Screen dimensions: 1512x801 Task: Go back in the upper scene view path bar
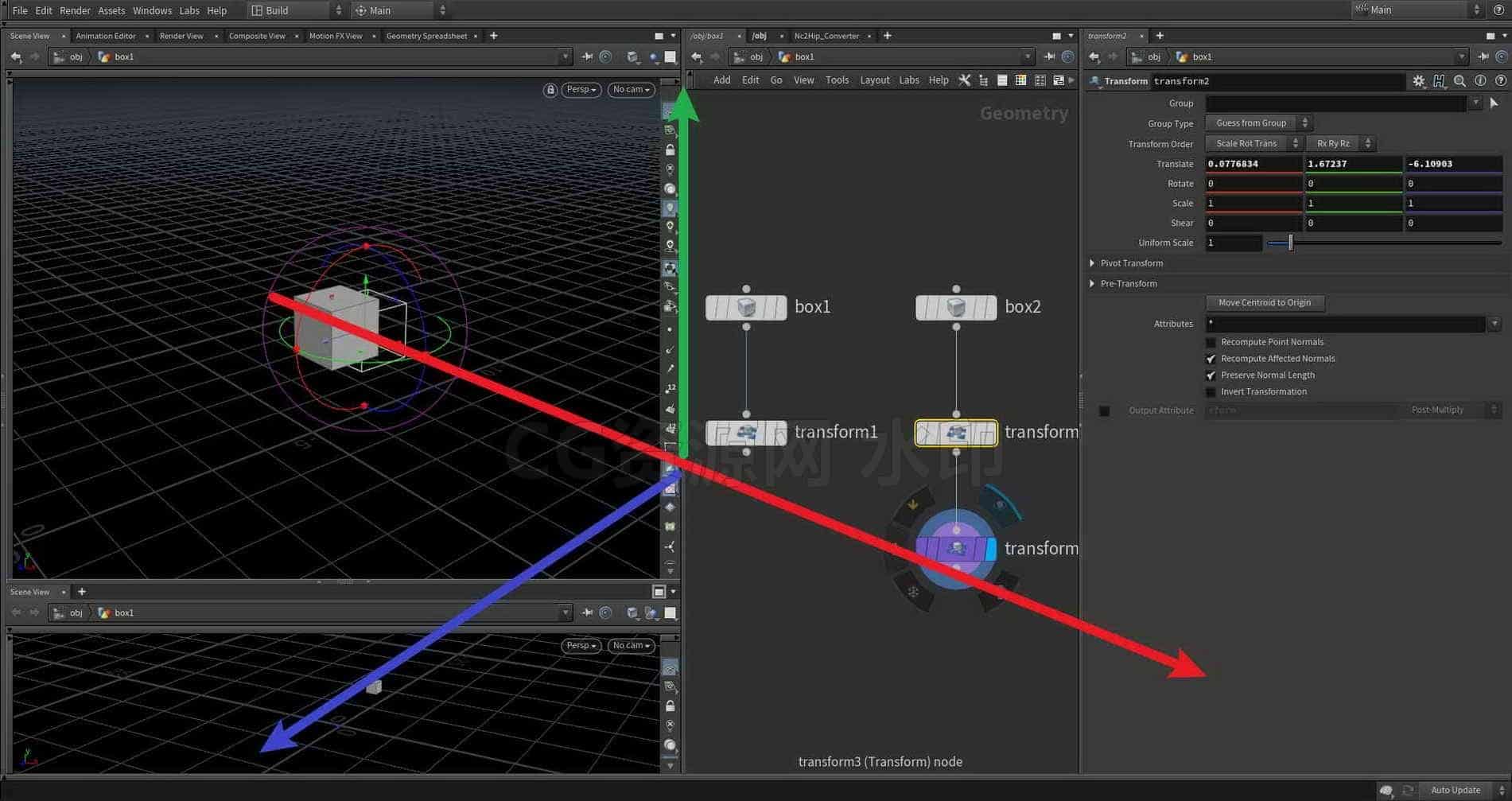pyautogui.click(x=15, y=56)
